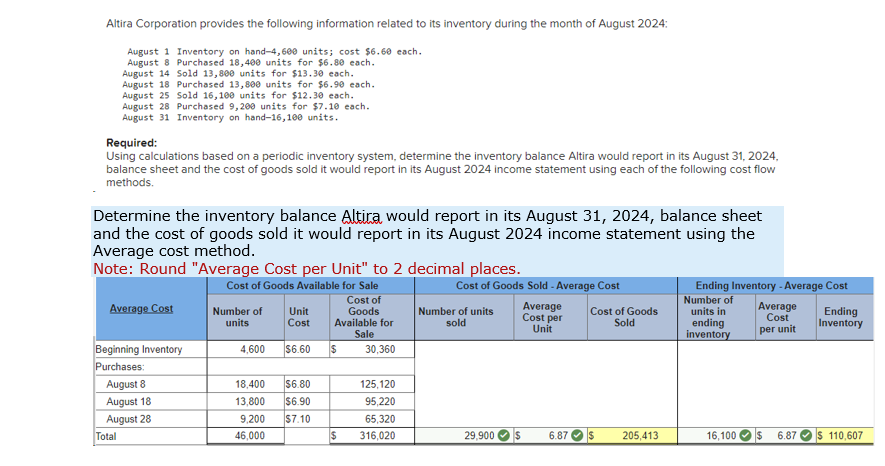Click Total cost available cell 316,020
This screenshot has height=466, width=885.
pos(371,436)
